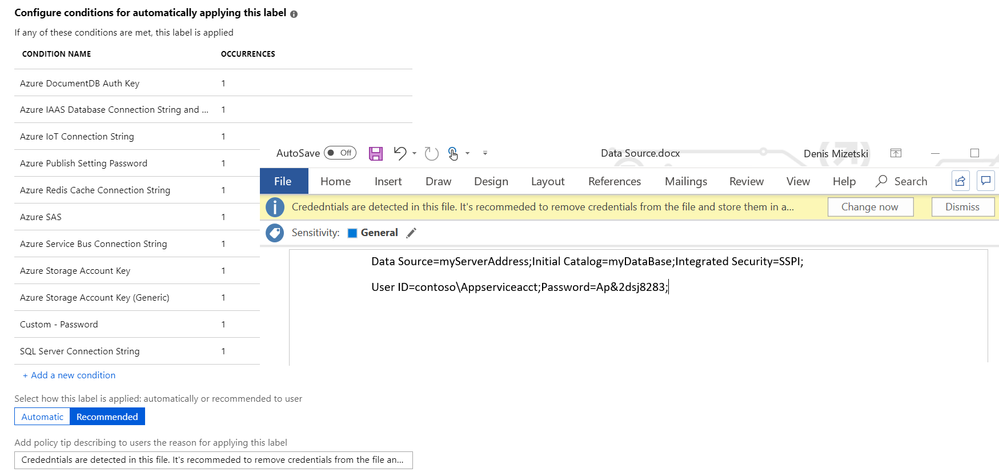
Task: Switch to the Insert tab
Action: tap(388, 181)
